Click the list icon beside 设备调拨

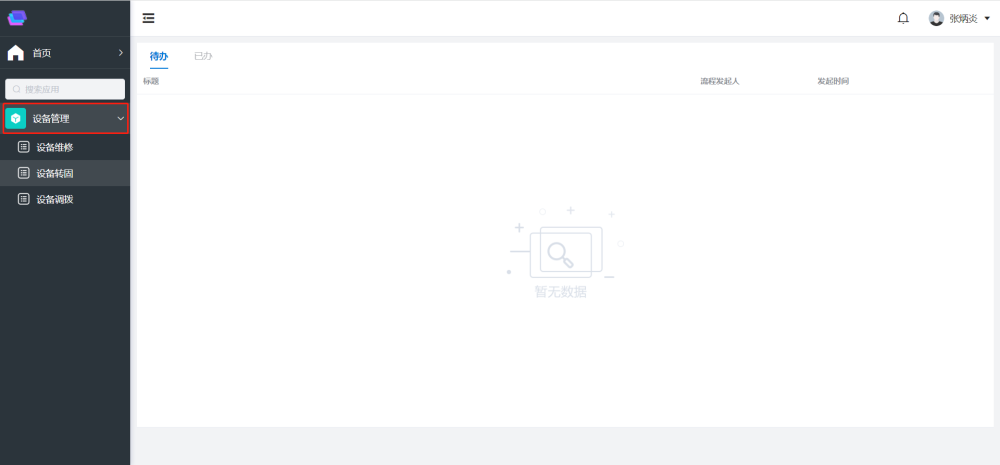coord(24,199)
